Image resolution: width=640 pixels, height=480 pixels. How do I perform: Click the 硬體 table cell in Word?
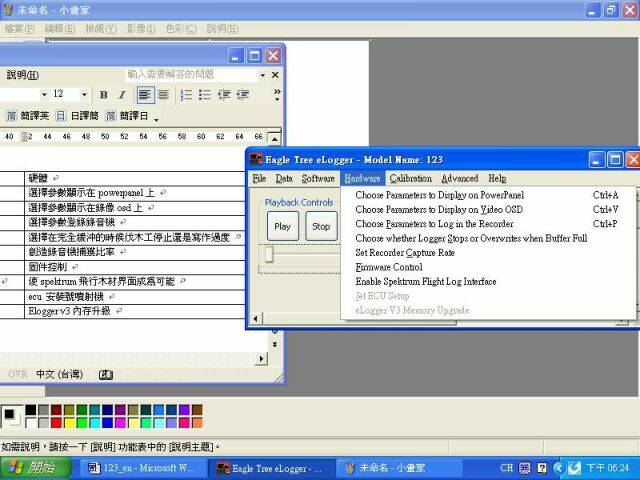pos(135,178)
